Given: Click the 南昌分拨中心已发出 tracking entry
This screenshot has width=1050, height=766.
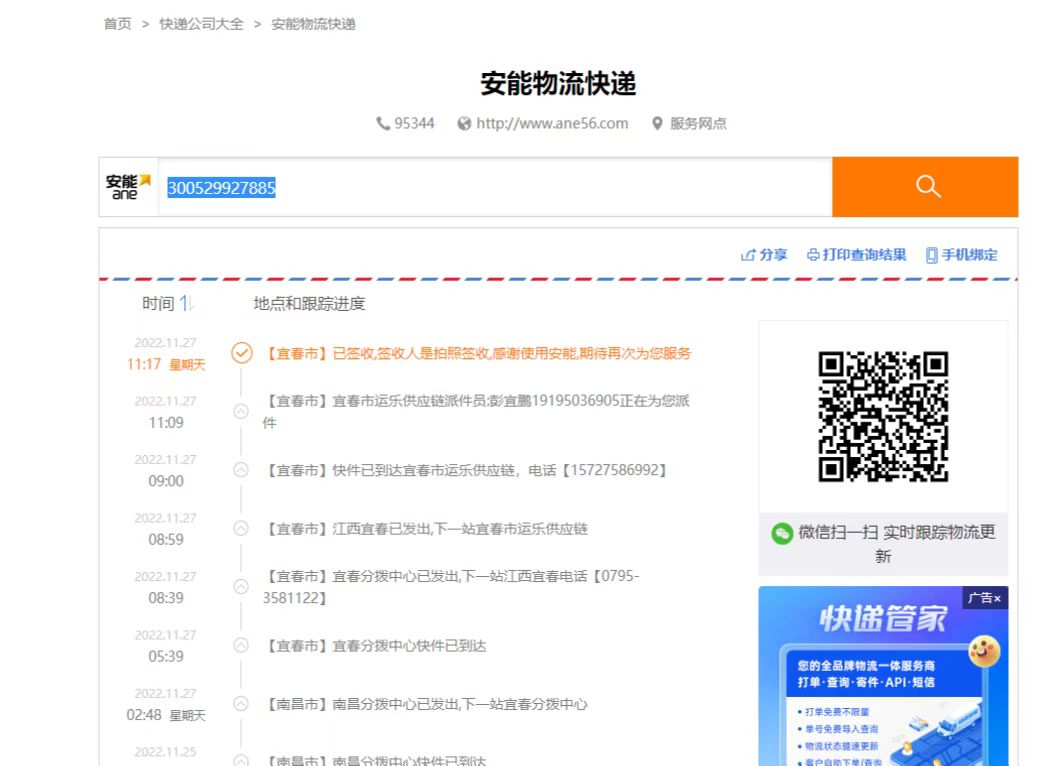Looking at the screenshot, I should pos(425,704).
